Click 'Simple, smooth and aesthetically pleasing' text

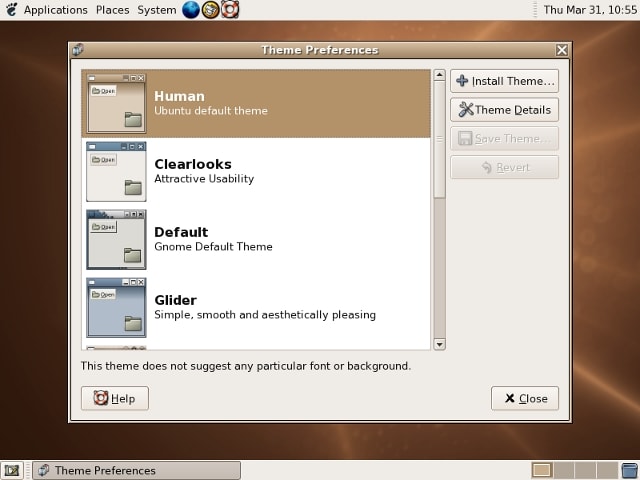pyautogui.click(x=265, y=315)
